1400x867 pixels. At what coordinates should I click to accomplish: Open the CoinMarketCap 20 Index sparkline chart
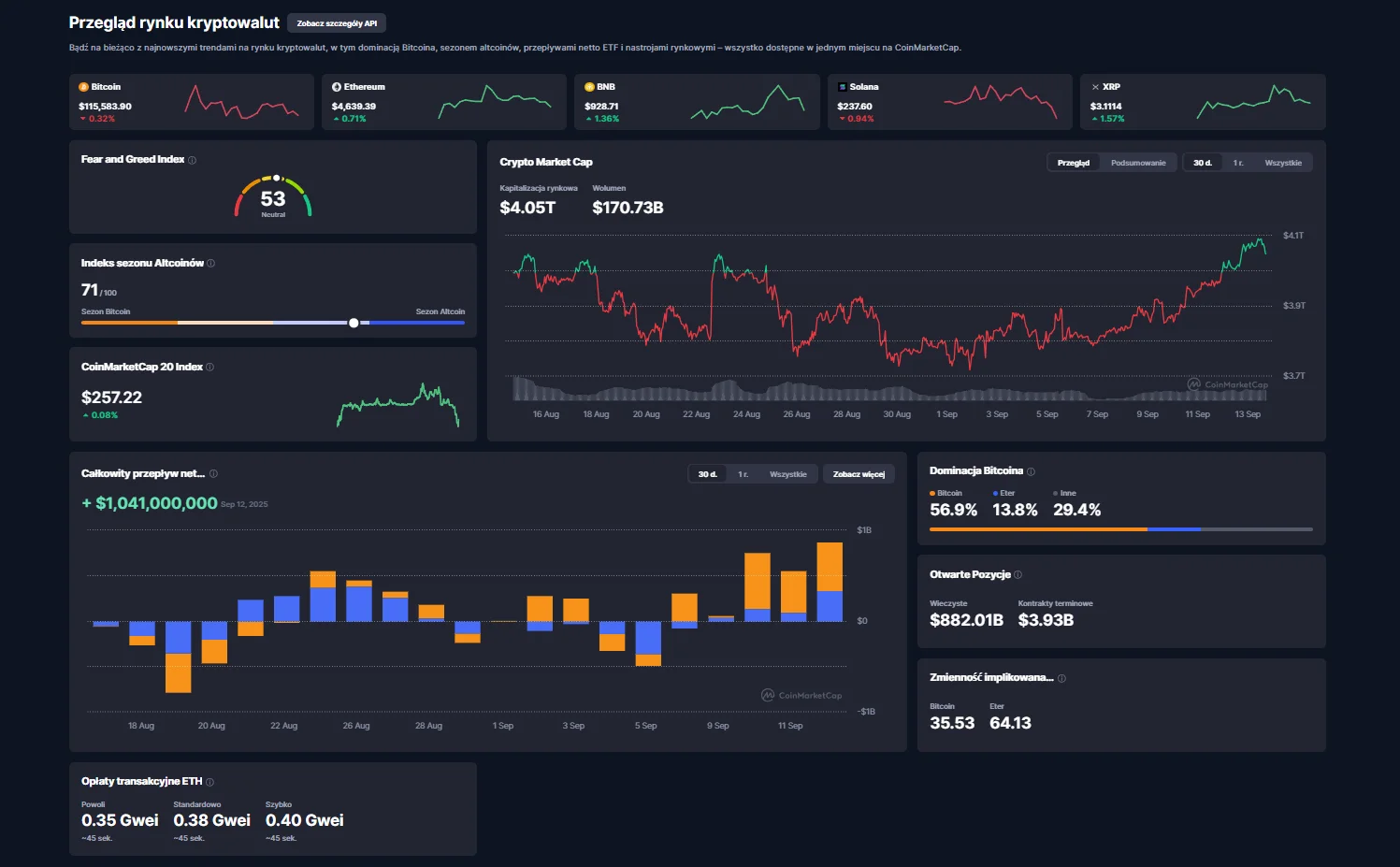coord(397,404)
